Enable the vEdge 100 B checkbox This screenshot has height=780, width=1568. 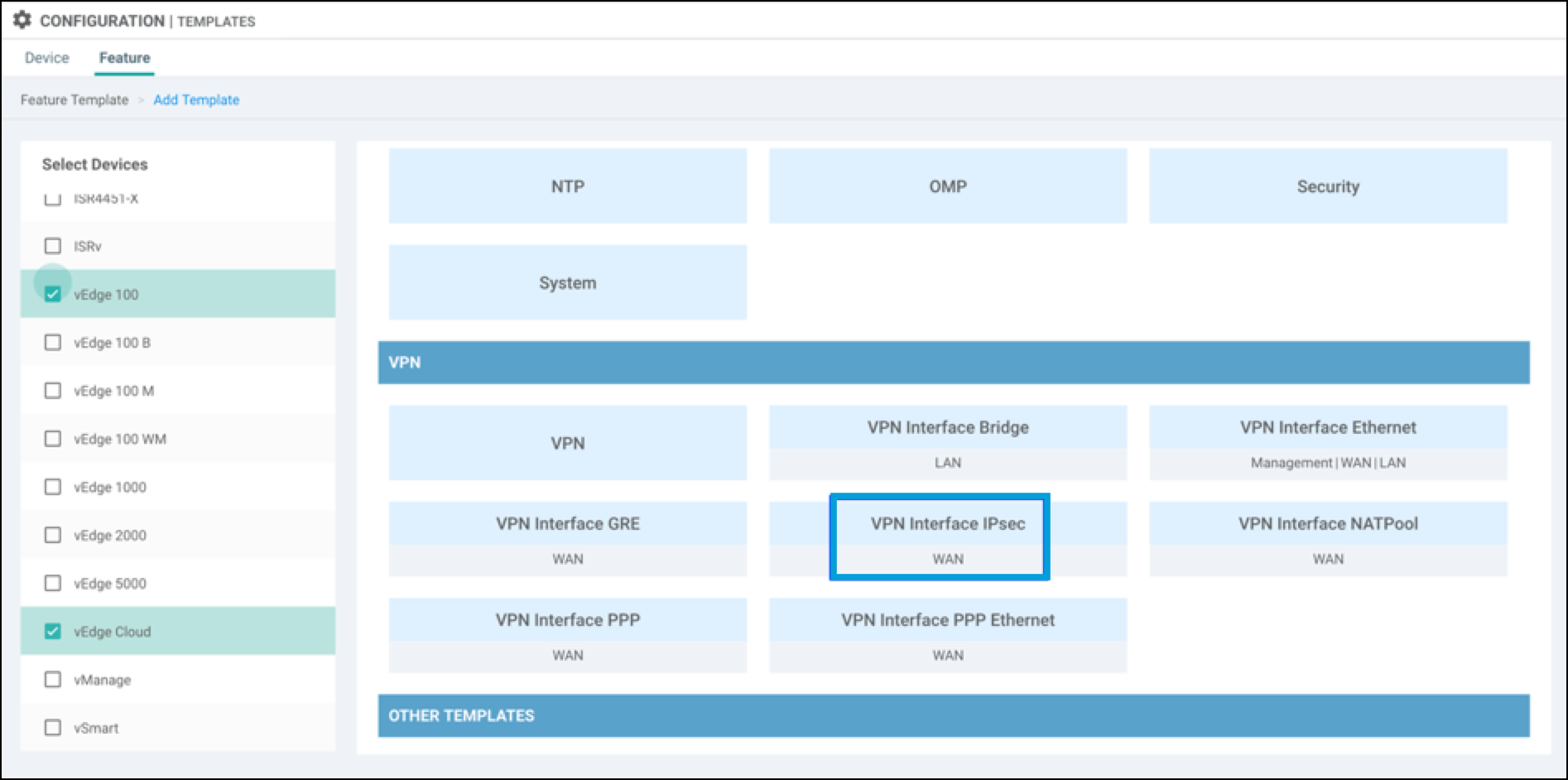[53, 342]
